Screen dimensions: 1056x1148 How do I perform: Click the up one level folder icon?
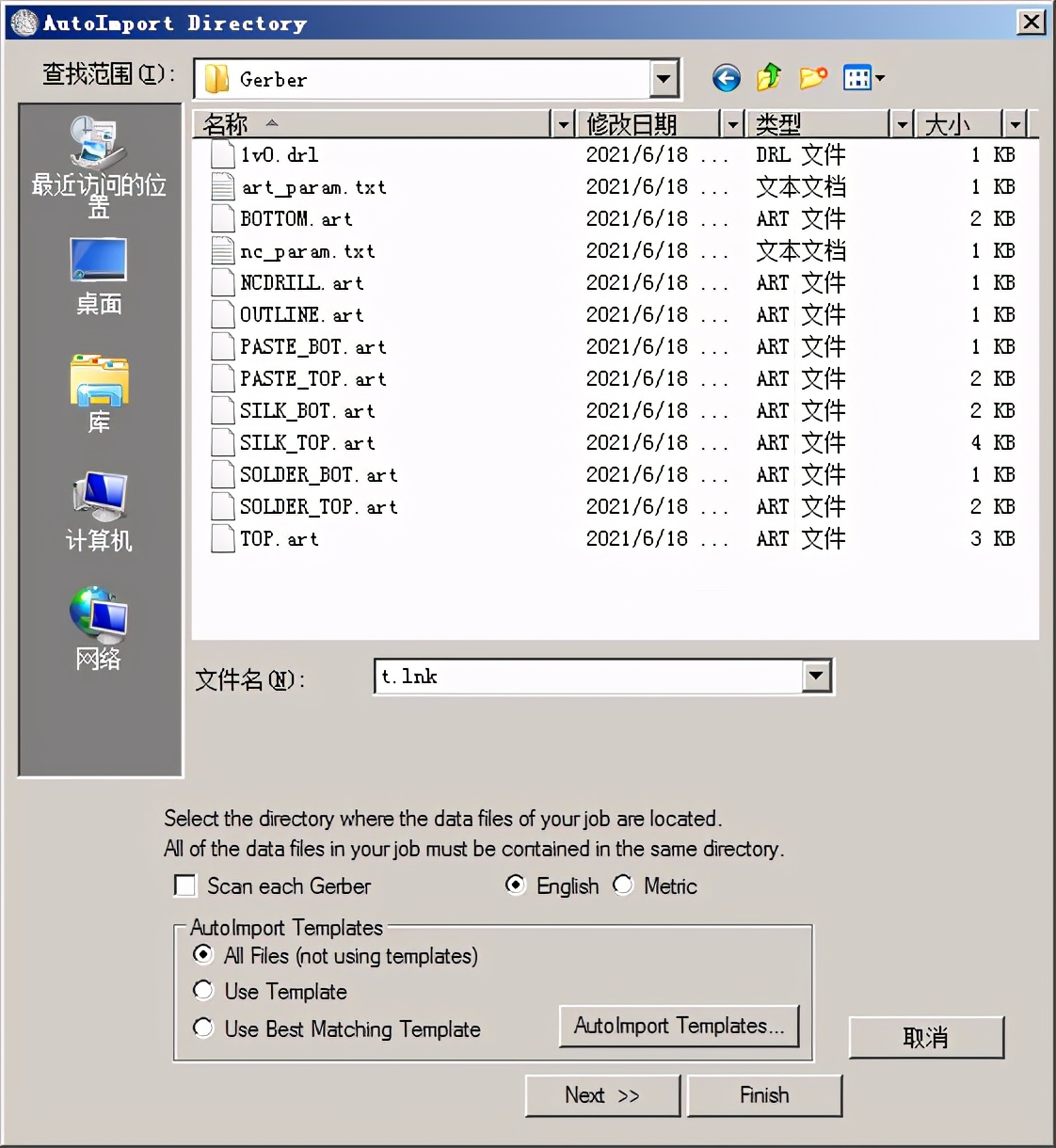coord(768,78)
